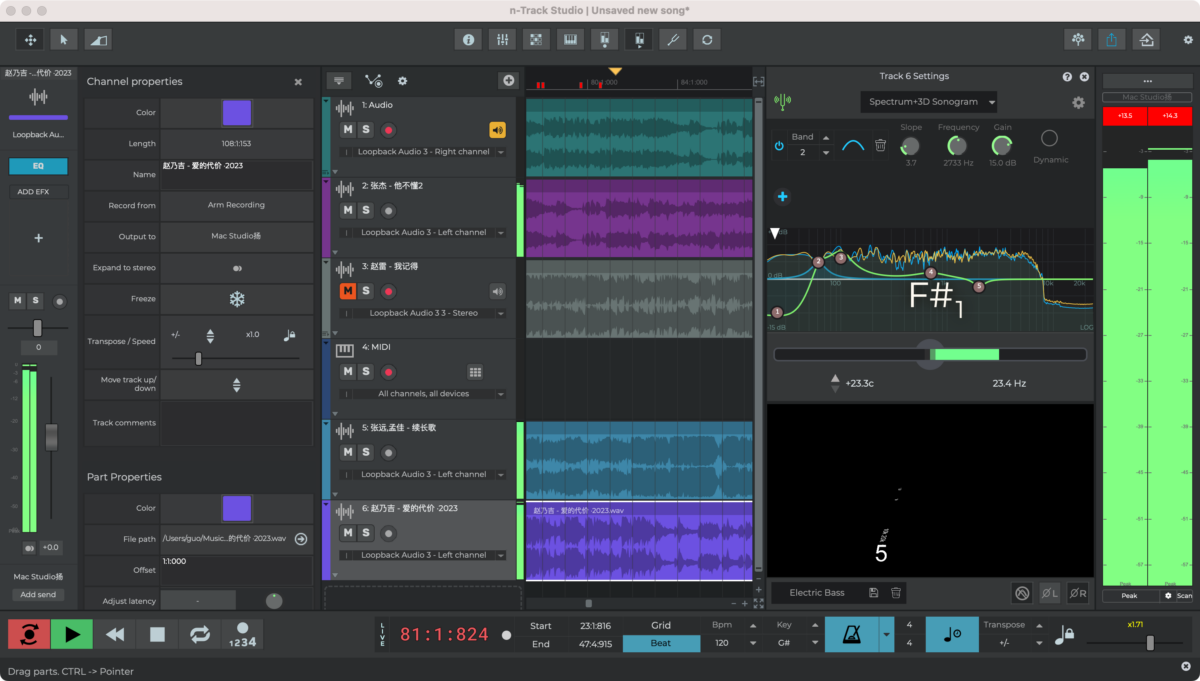Open the EQ button in channel strip

(x=39, y=166)
